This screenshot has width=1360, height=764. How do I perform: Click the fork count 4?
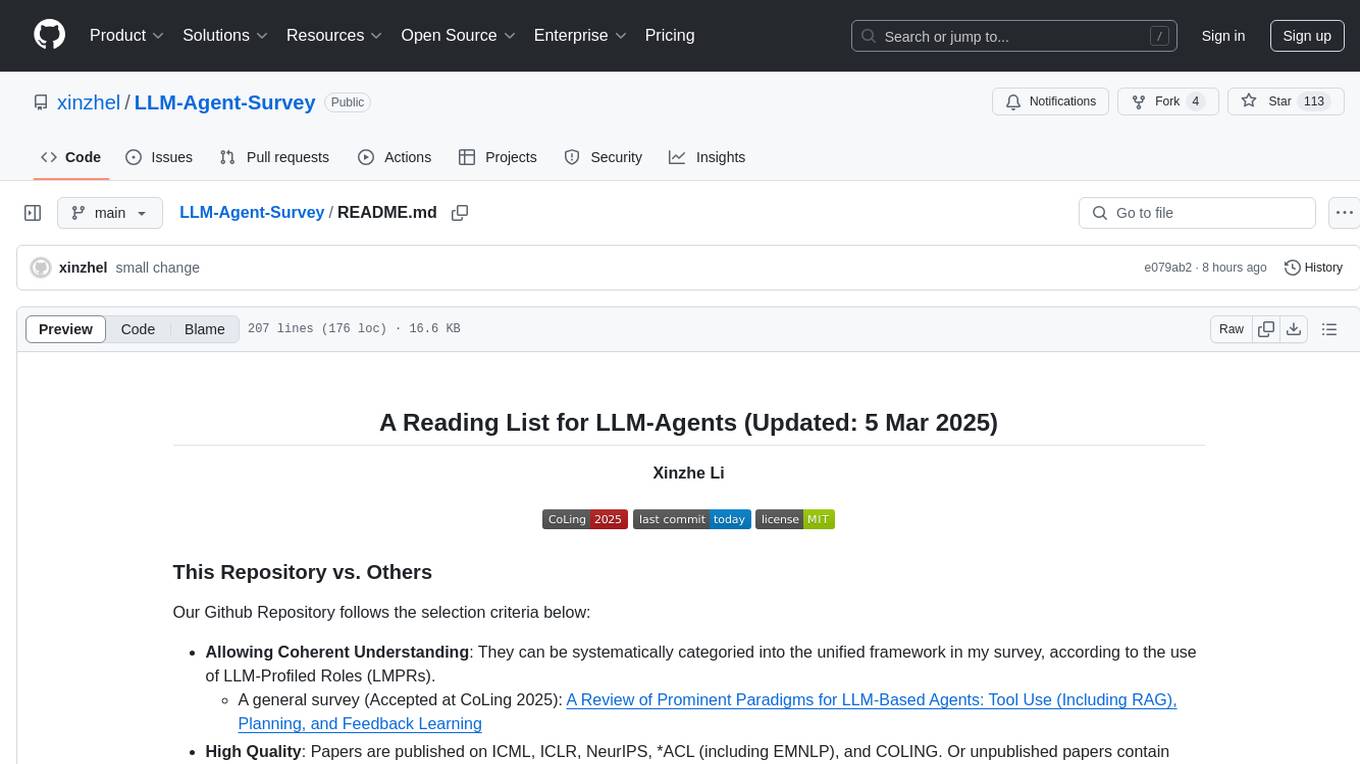pos(1195,102)
